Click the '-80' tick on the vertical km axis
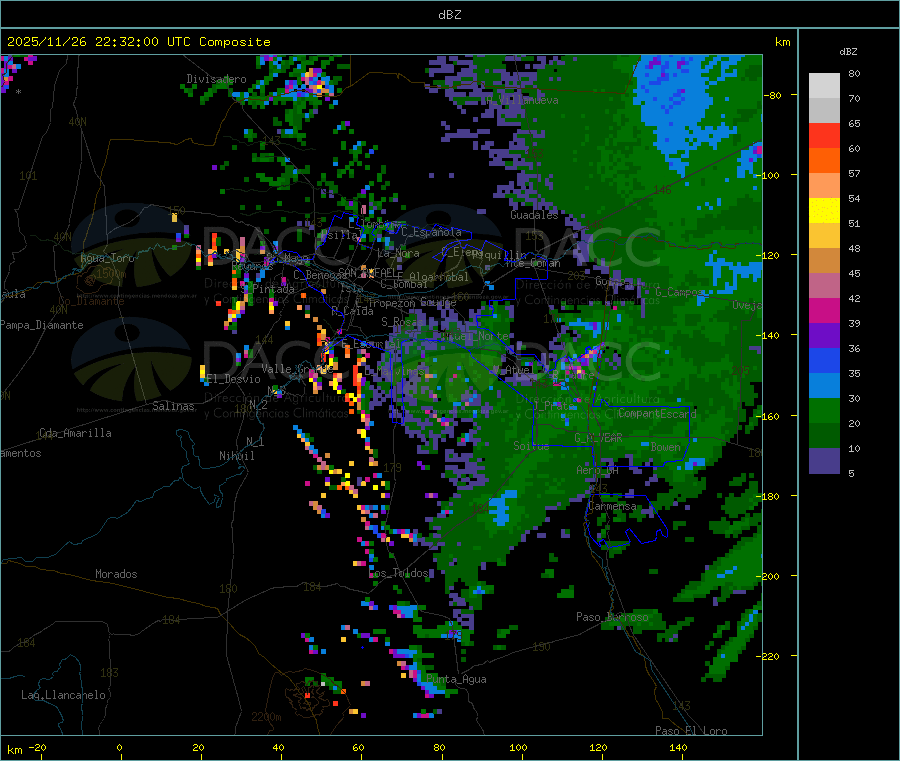This screenshot has height=761, width=900. tap(773, 96)
